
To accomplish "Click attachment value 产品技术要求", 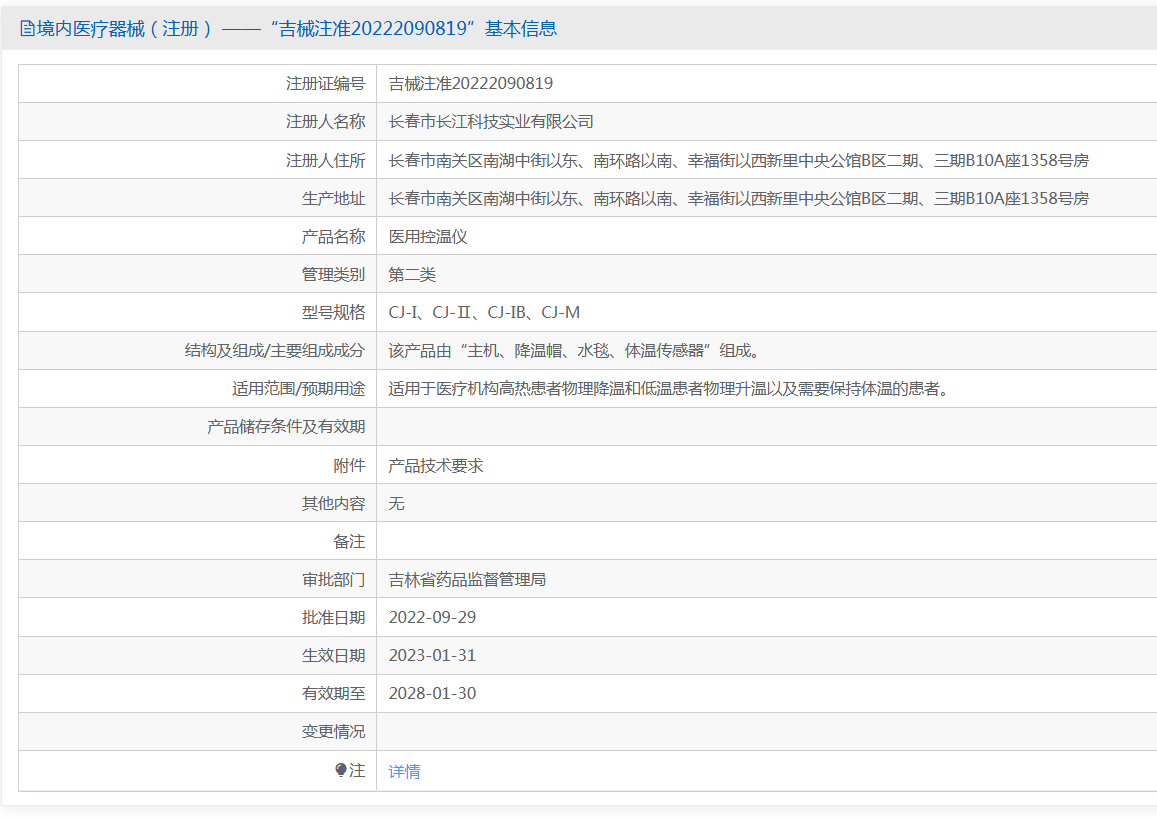I will [x=436, y=465].
